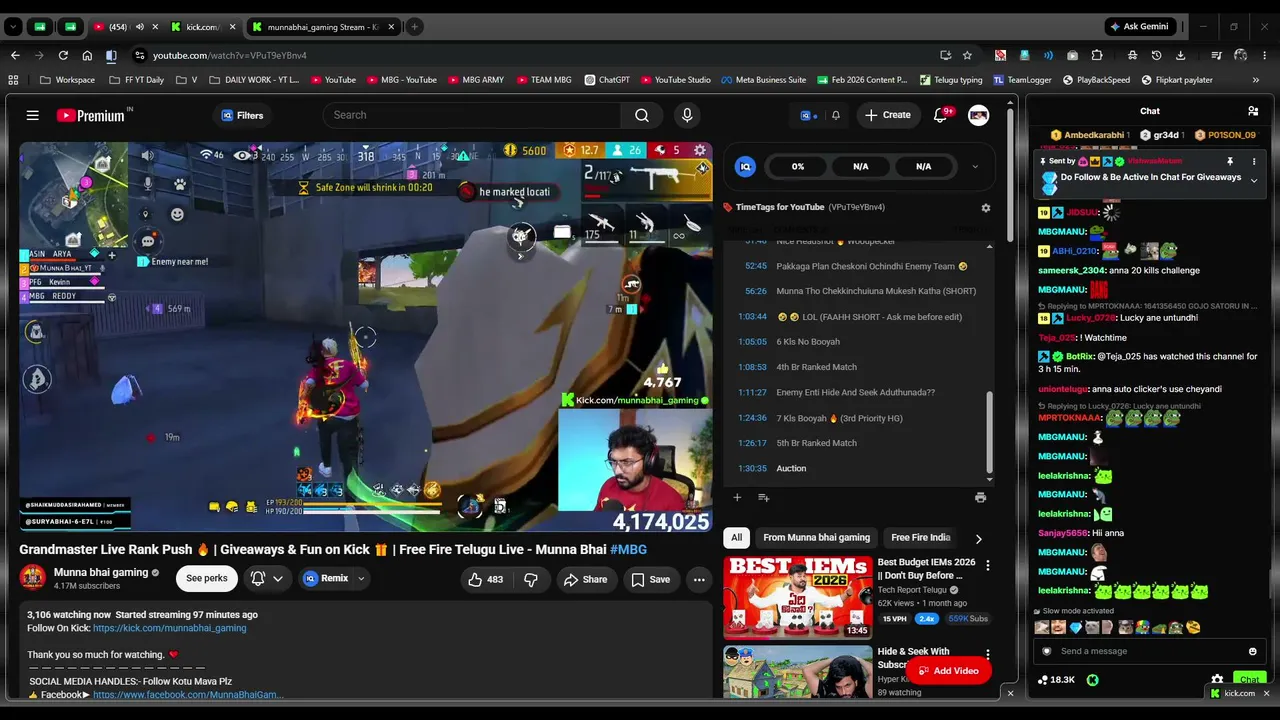
Task: Click the add-to-list icon under TimeTags
Action: [763, 497]
